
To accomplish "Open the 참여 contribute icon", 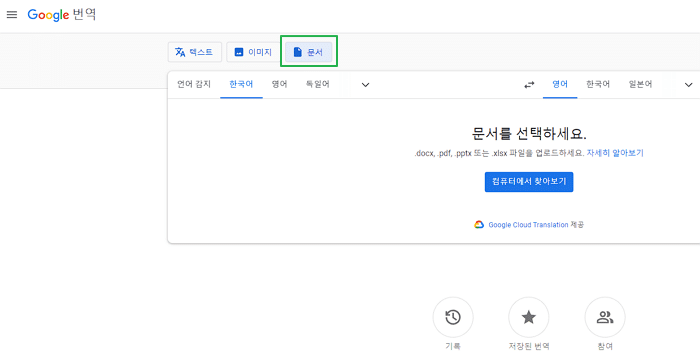I will [x=605, y=317].
